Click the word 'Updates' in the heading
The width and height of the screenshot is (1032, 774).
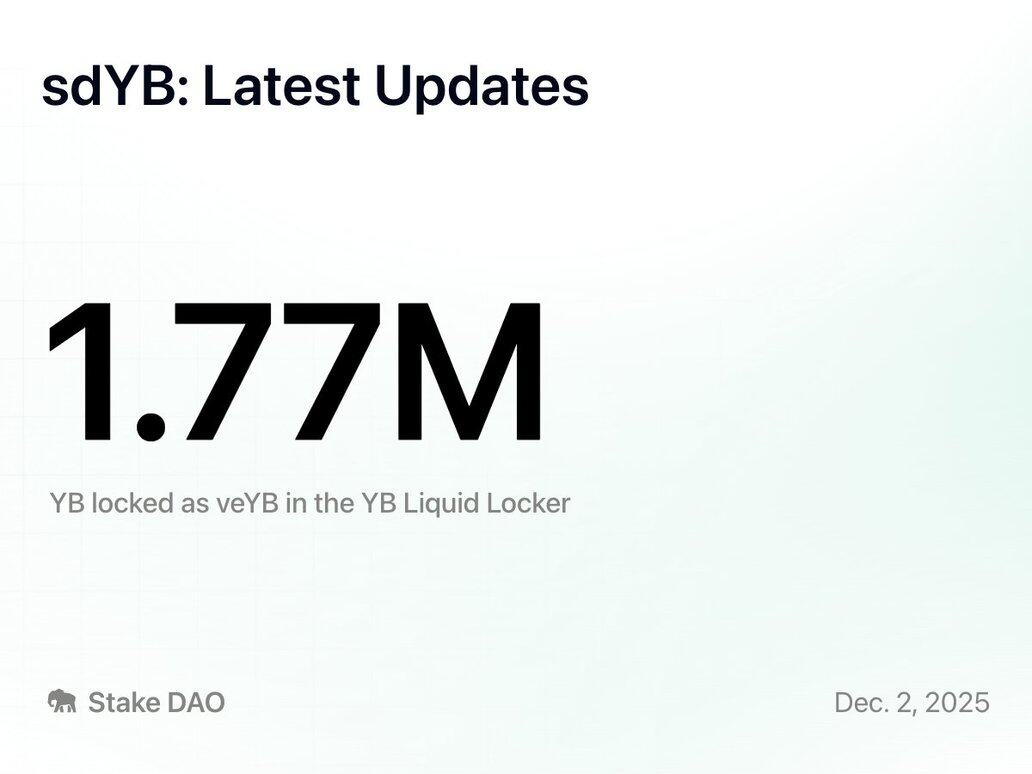(481, 87)
